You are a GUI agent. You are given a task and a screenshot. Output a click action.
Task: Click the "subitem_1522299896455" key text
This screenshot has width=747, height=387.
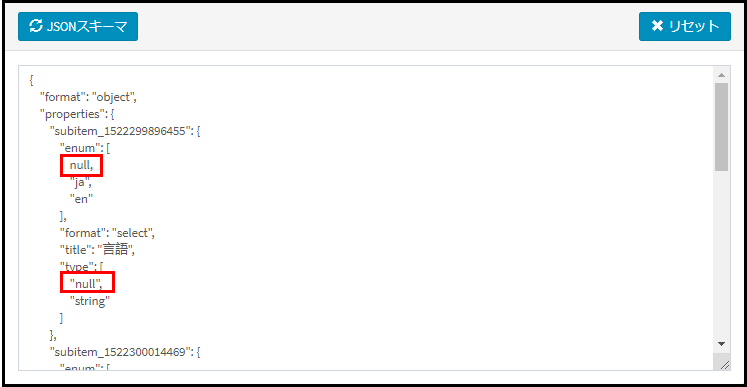(121, 132)
